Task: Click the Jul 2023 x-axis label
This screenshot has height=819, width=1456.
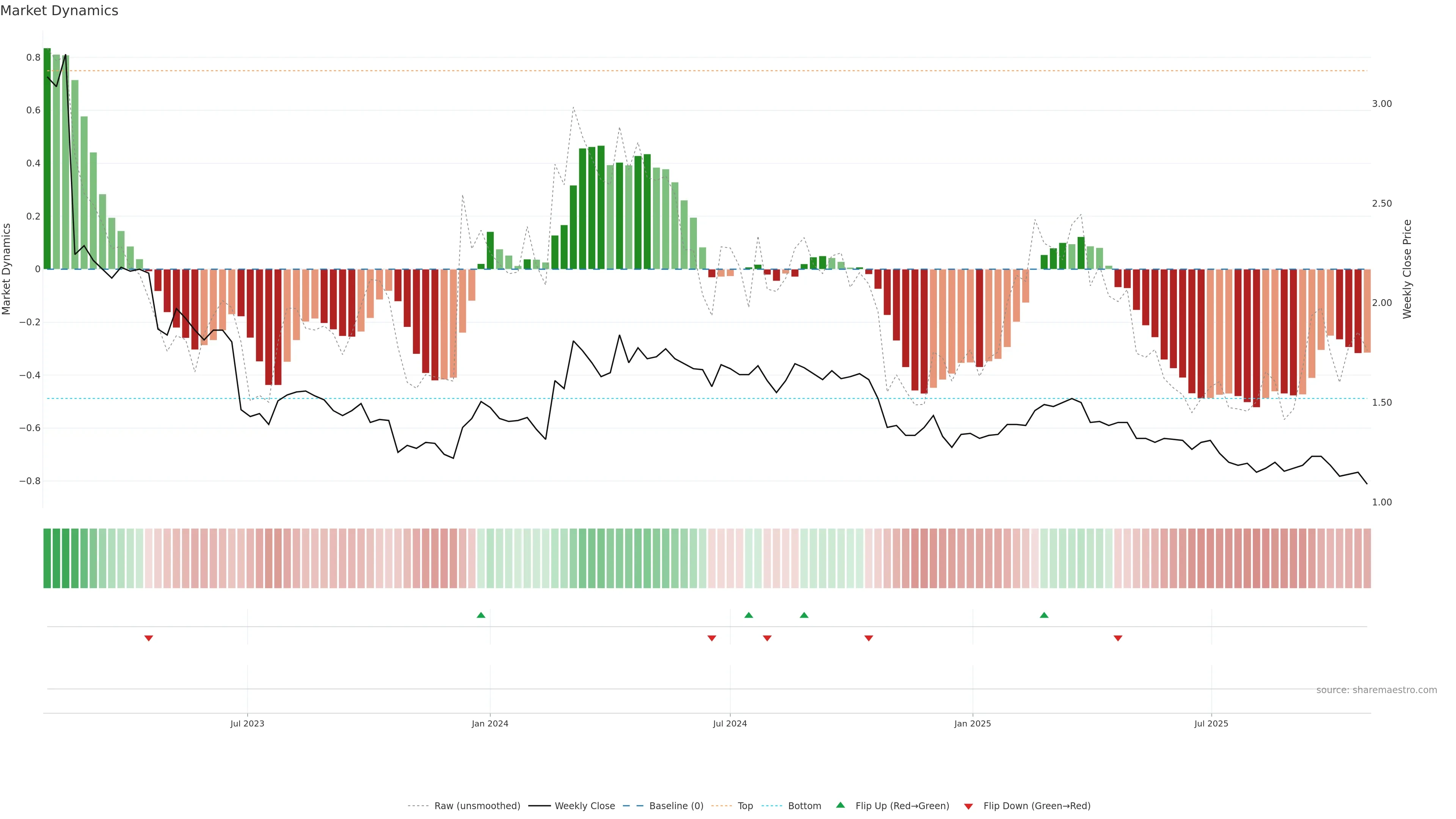Action: pos(247,723)
